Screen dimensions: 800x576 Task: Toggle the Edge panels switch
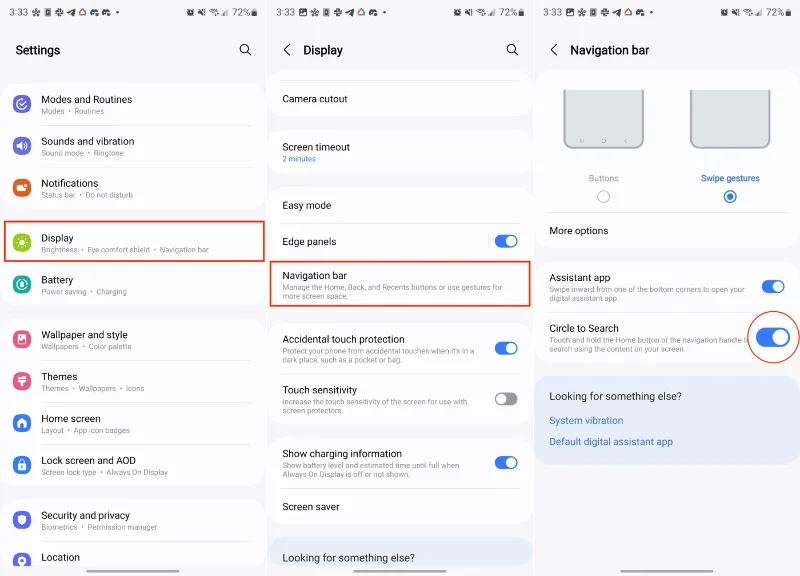point(506,241)
